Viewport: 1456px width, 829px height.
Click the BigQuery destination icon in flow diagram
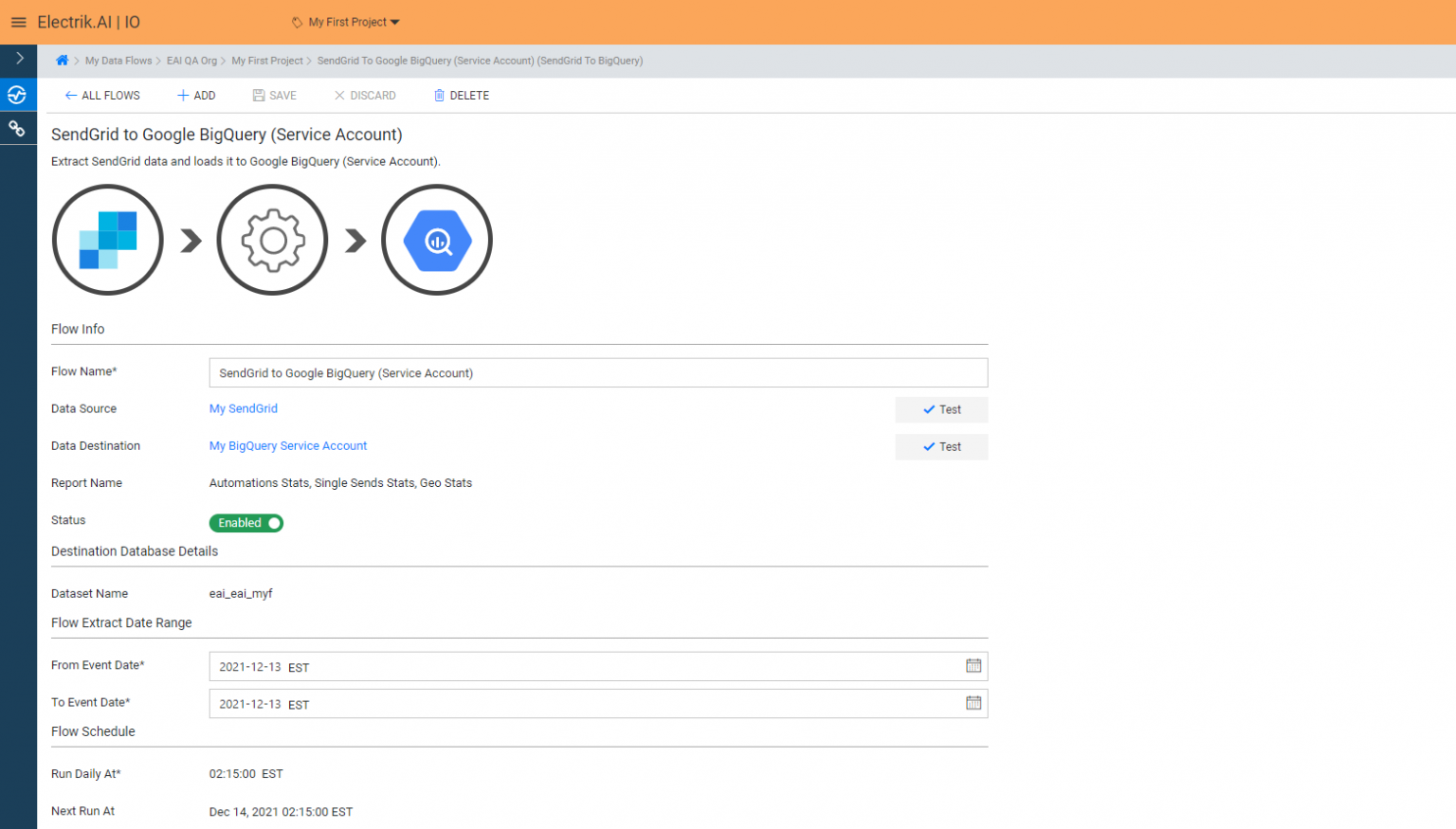click(x=436, y=240)
